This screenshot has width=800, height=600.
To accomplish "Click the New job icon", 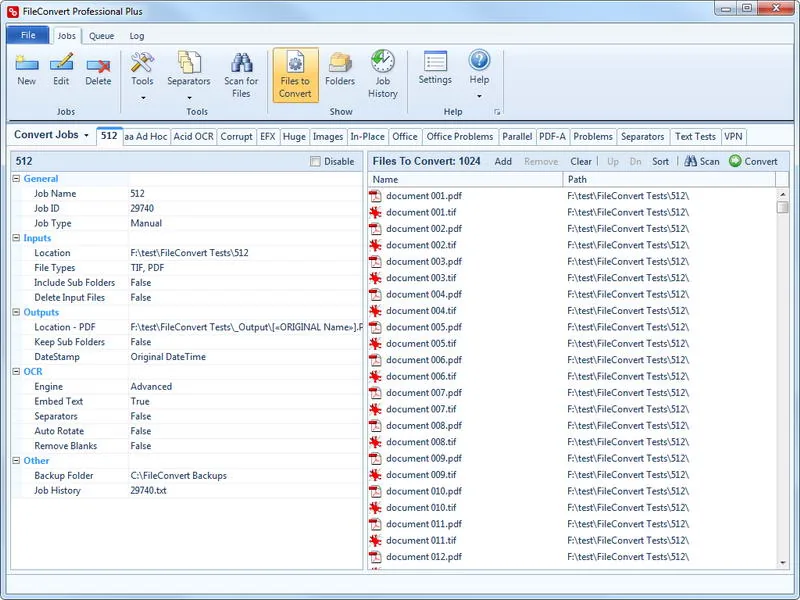I will [x=27, y=63].
